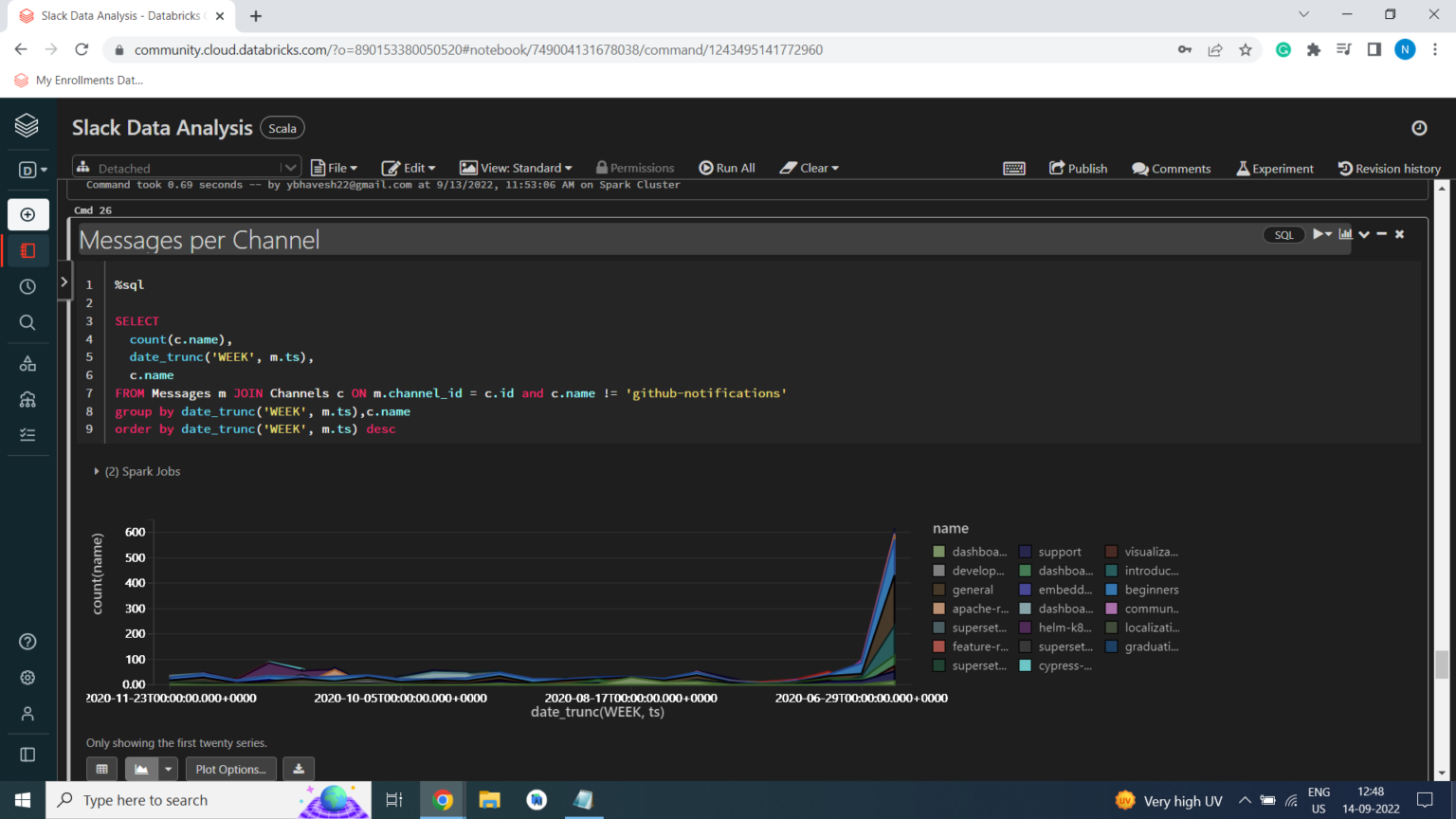Open the Recents clock icon in sidebar
The width and height of the screenshot is (1456, 819).
27,286
